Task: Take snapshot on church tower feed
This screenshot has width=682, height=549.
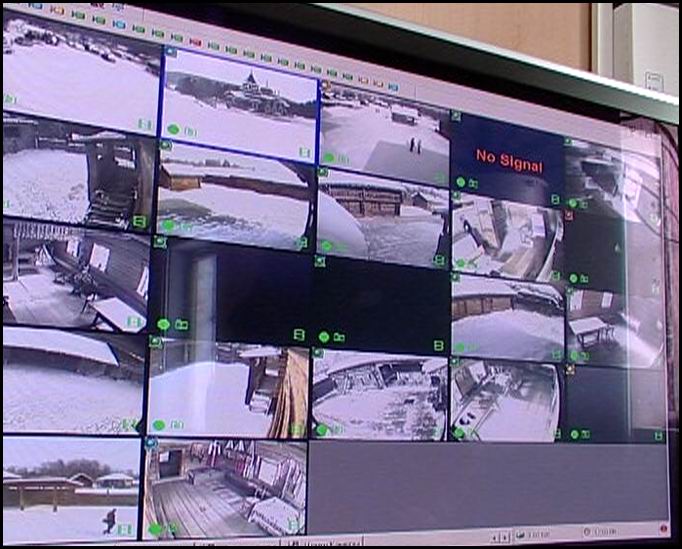Action: [x=191, y=132]
